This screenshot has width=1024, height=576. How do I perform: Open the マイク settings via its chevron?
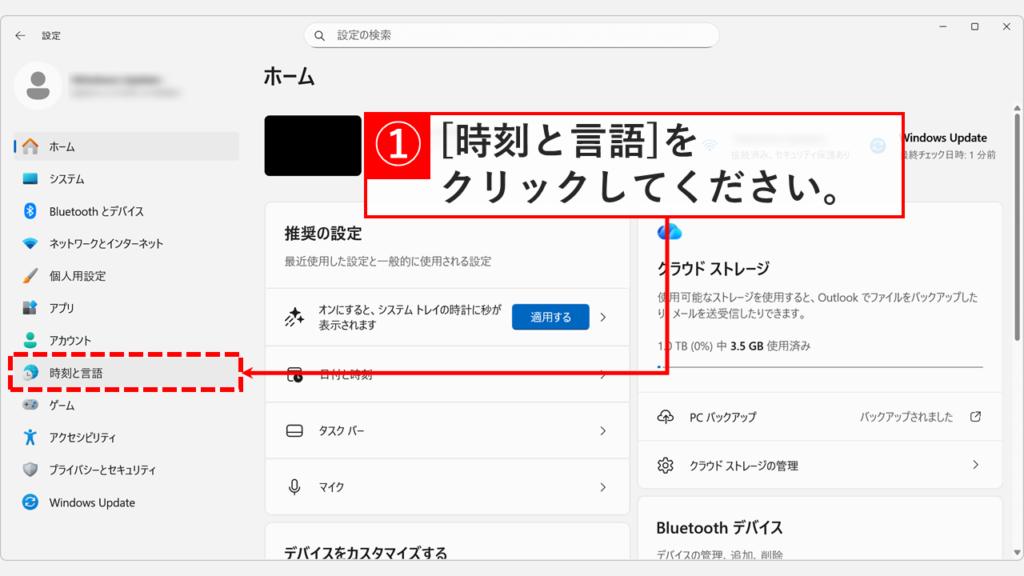[601, 487]
